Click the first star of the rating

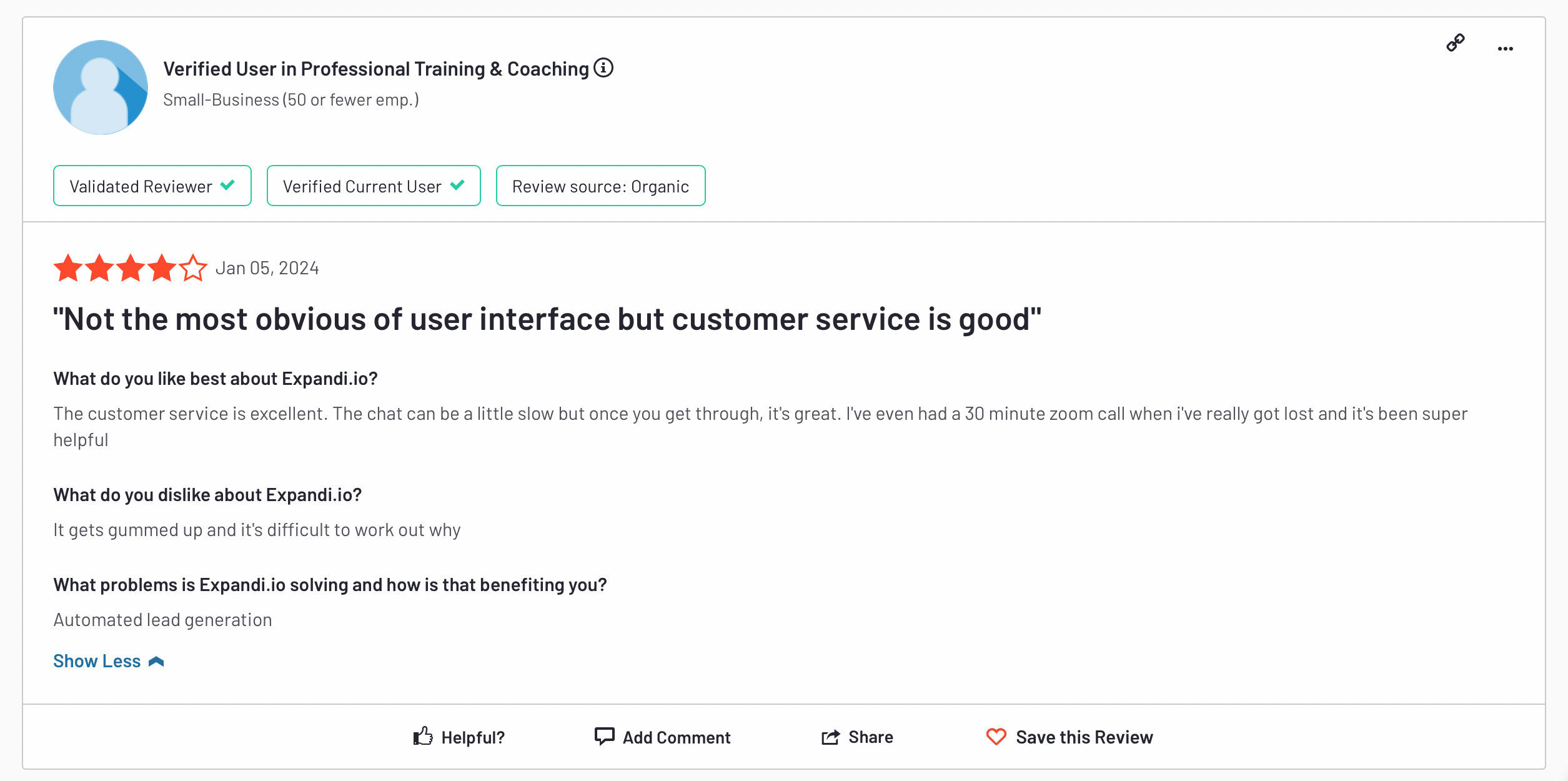point(68,268)
